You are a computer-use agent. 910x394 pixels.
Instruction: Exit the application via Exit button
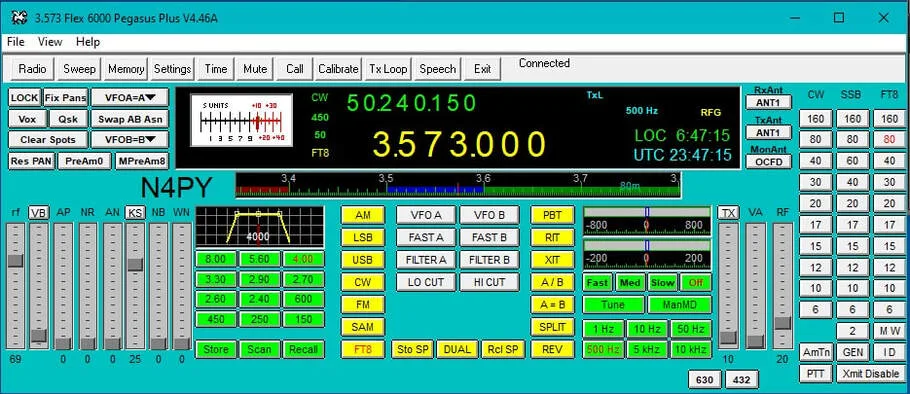pyautogui.click(x=482, y=69)
